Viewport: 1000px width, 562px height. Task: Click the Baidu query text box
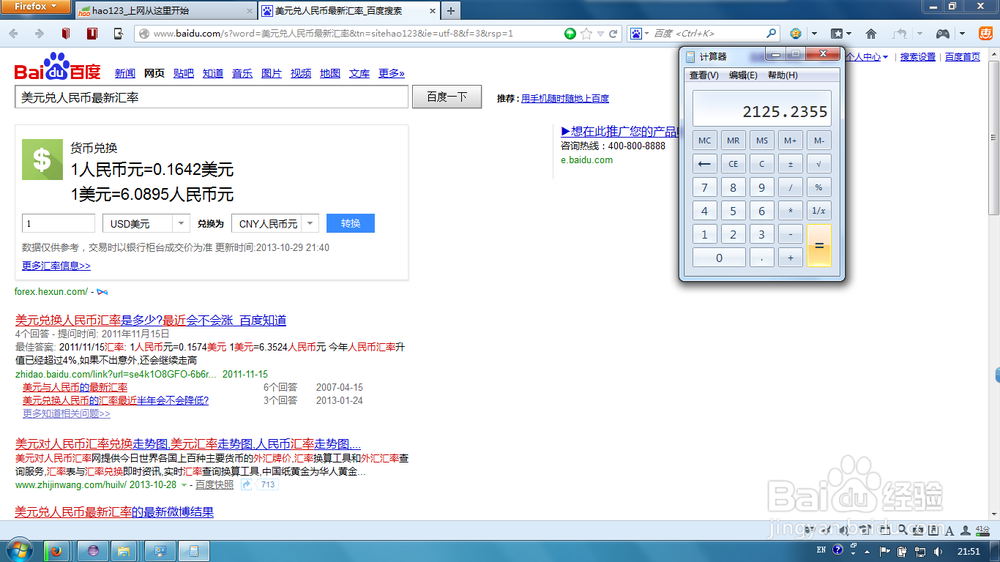211,98
